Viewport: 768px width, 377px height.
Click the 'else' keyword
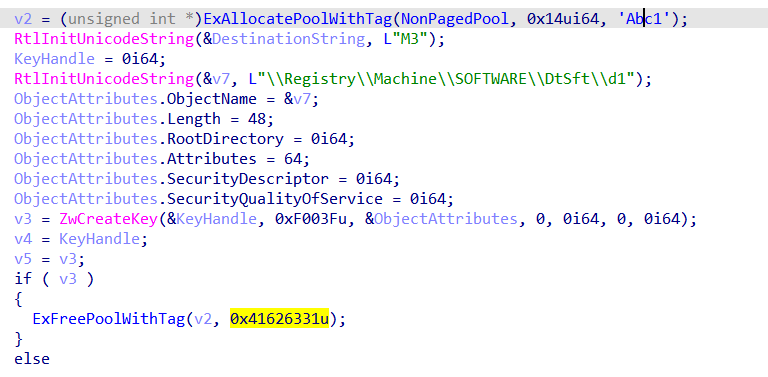pos(32,359)
